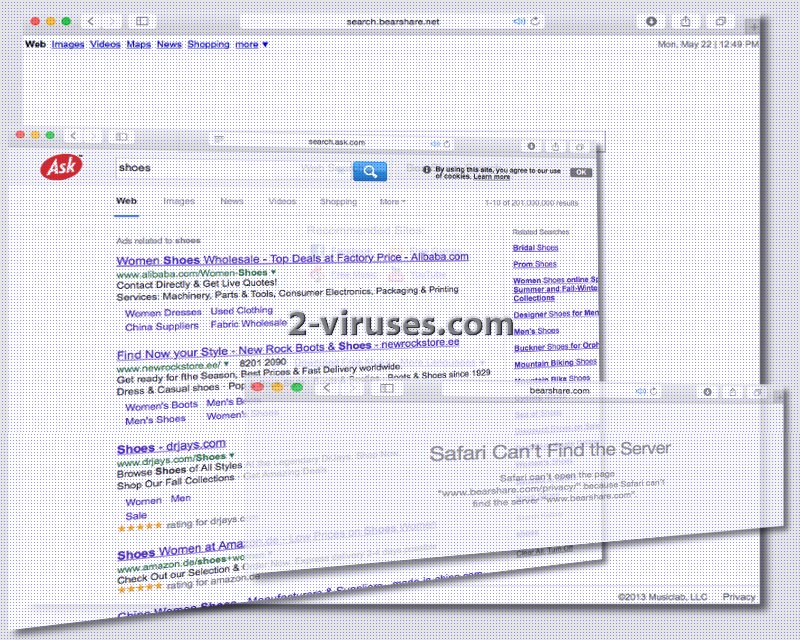Open the 'Bridal Shoes' related search
The width and height of the screenshot is (800, 640).
tap(535, 247)
